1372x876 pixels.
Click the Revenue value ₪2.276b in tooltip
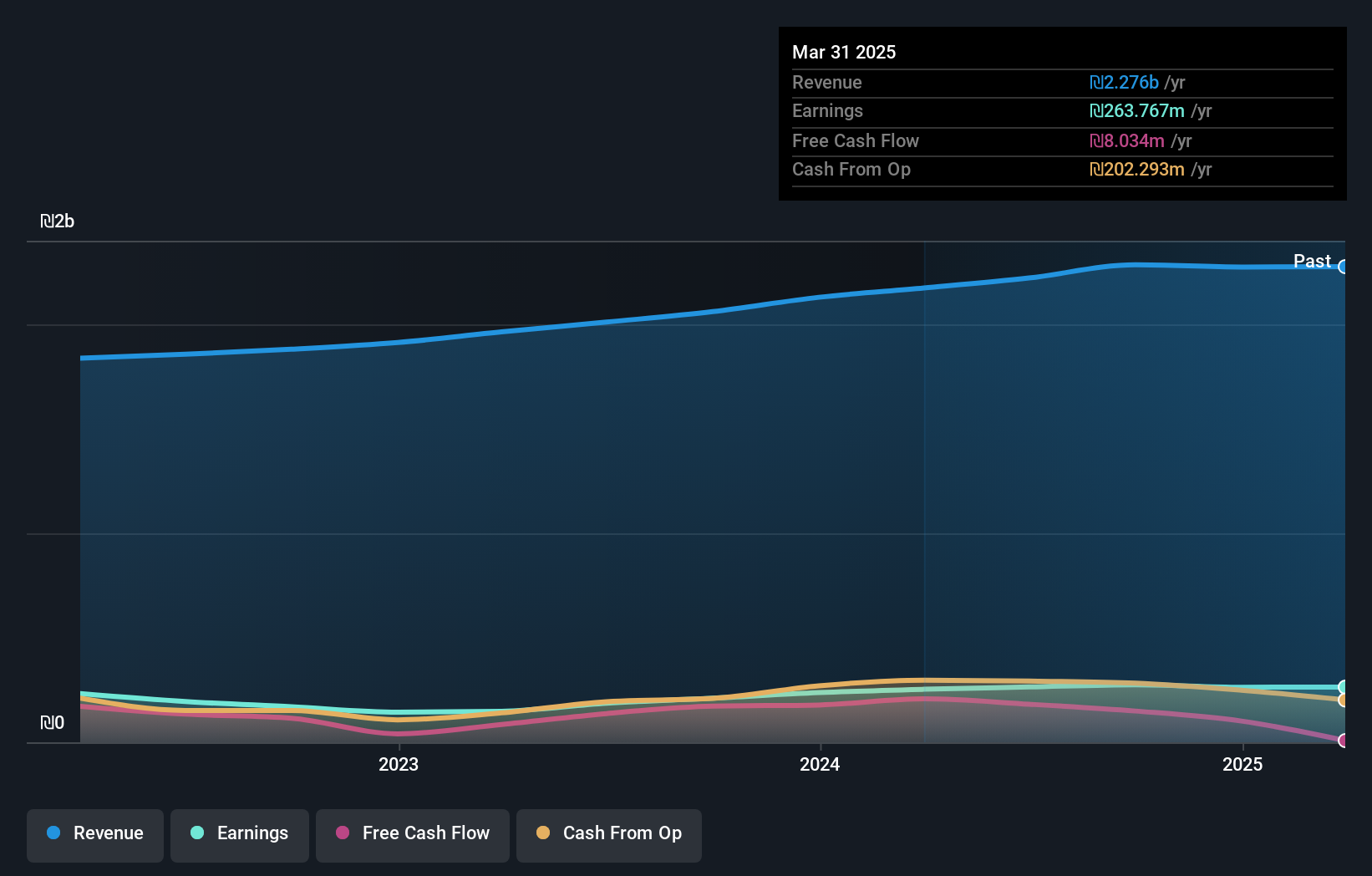[x=1124, y=82]
